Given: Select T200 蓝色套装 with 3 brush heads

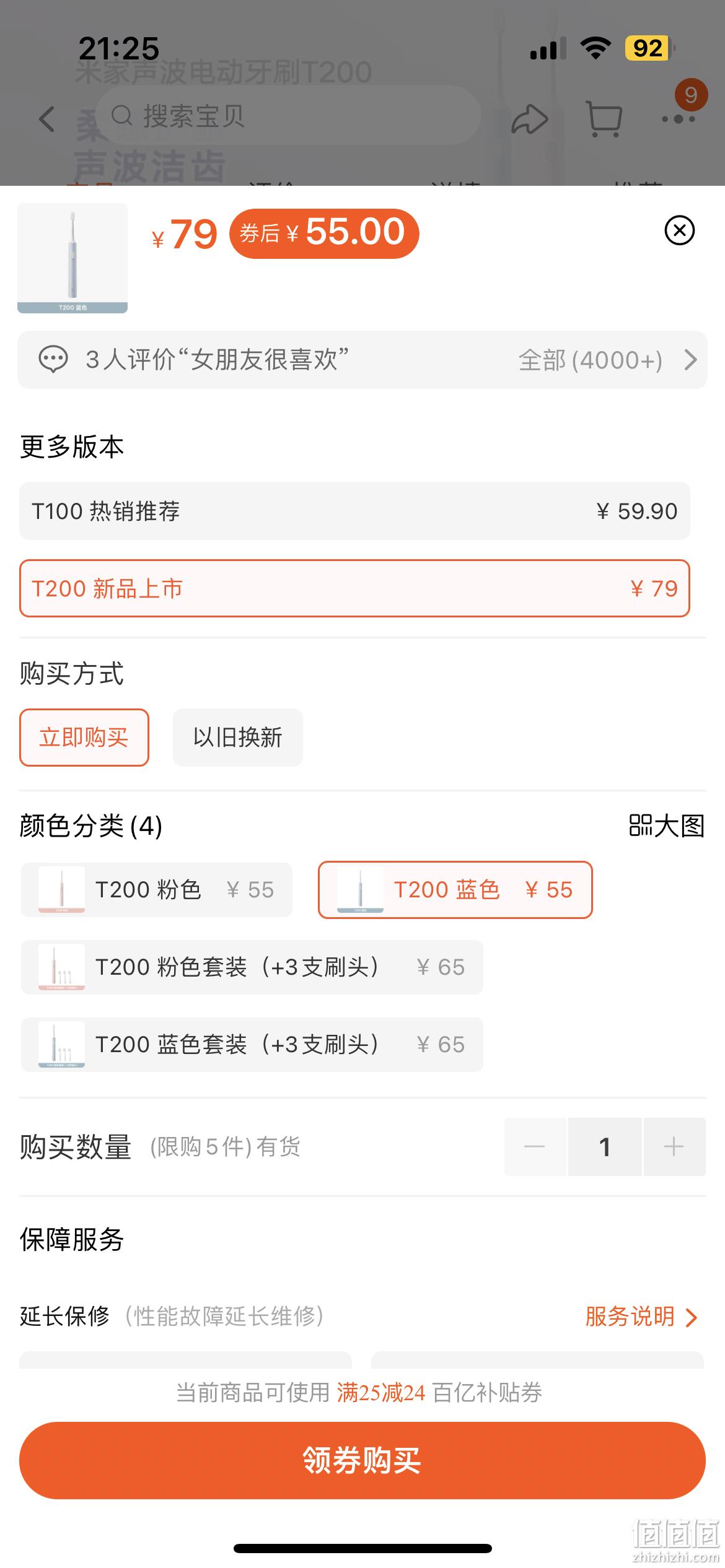Looking at the screenshot, I should (x=252, y=1045).
